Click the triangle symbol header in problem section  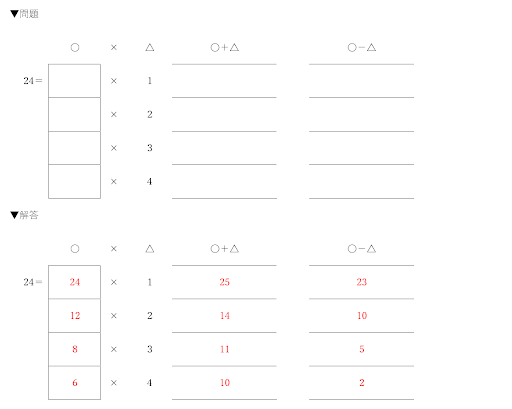(150, 48)
